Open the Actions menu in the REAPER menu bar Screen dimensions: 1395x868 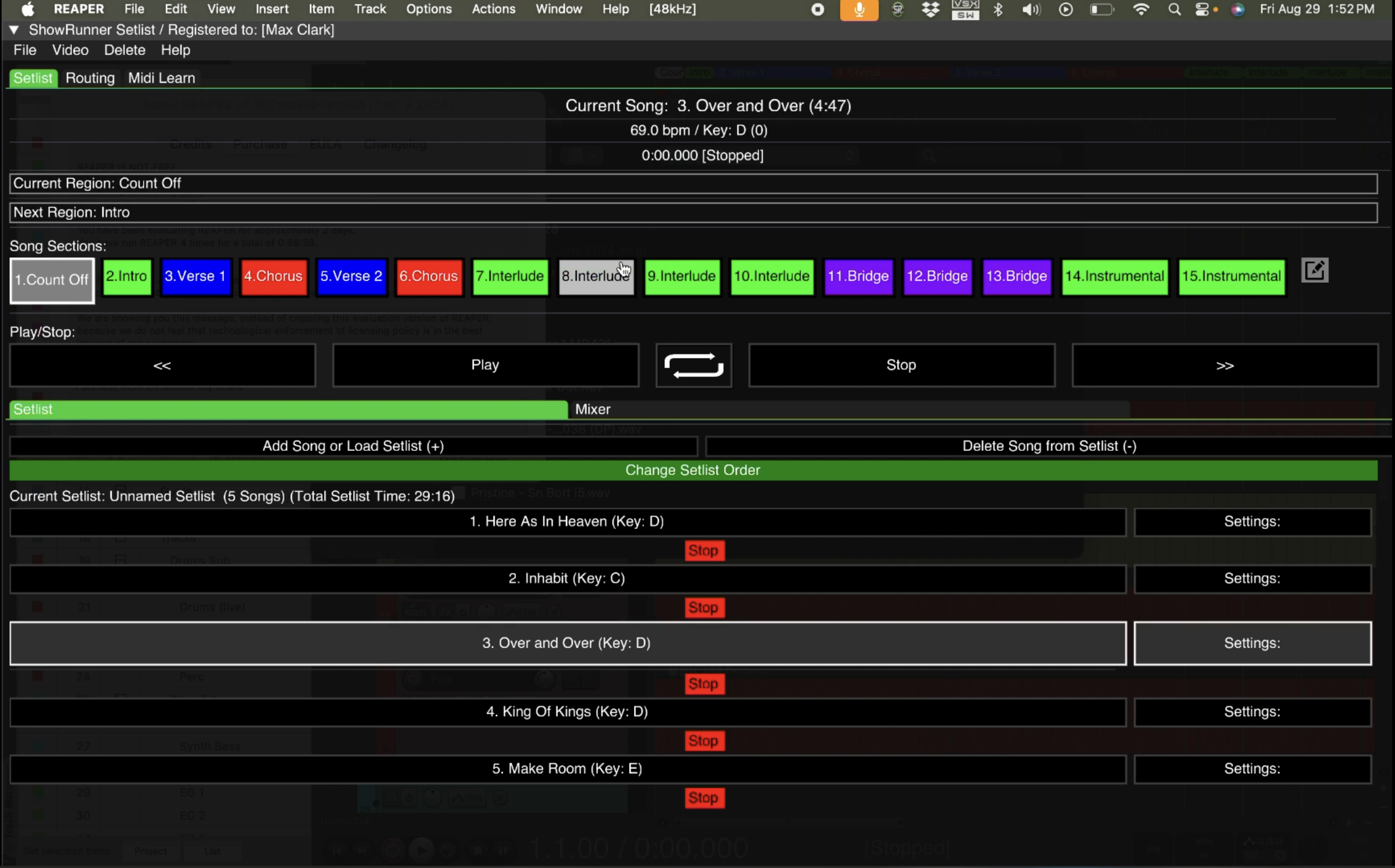click(x=493, y=9)
